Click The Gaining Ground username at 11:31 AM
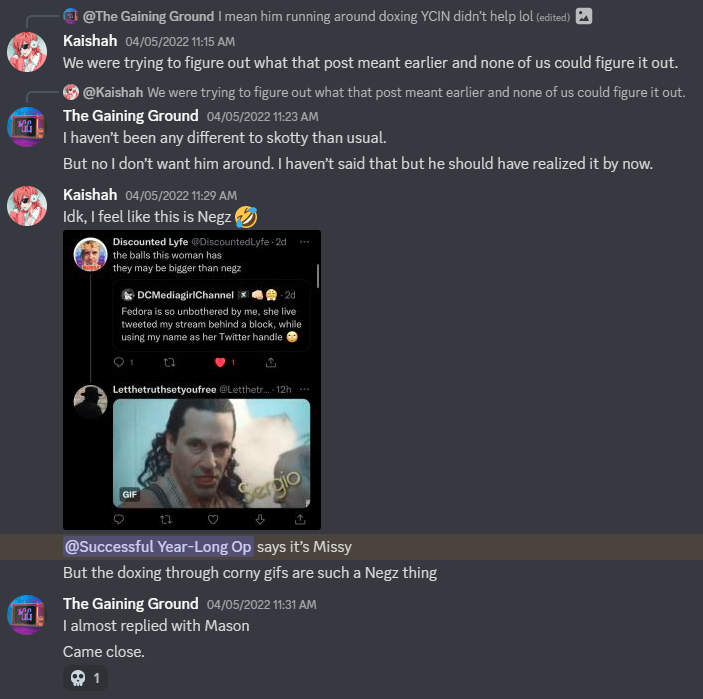703x699 pixels. coord(130,604)
